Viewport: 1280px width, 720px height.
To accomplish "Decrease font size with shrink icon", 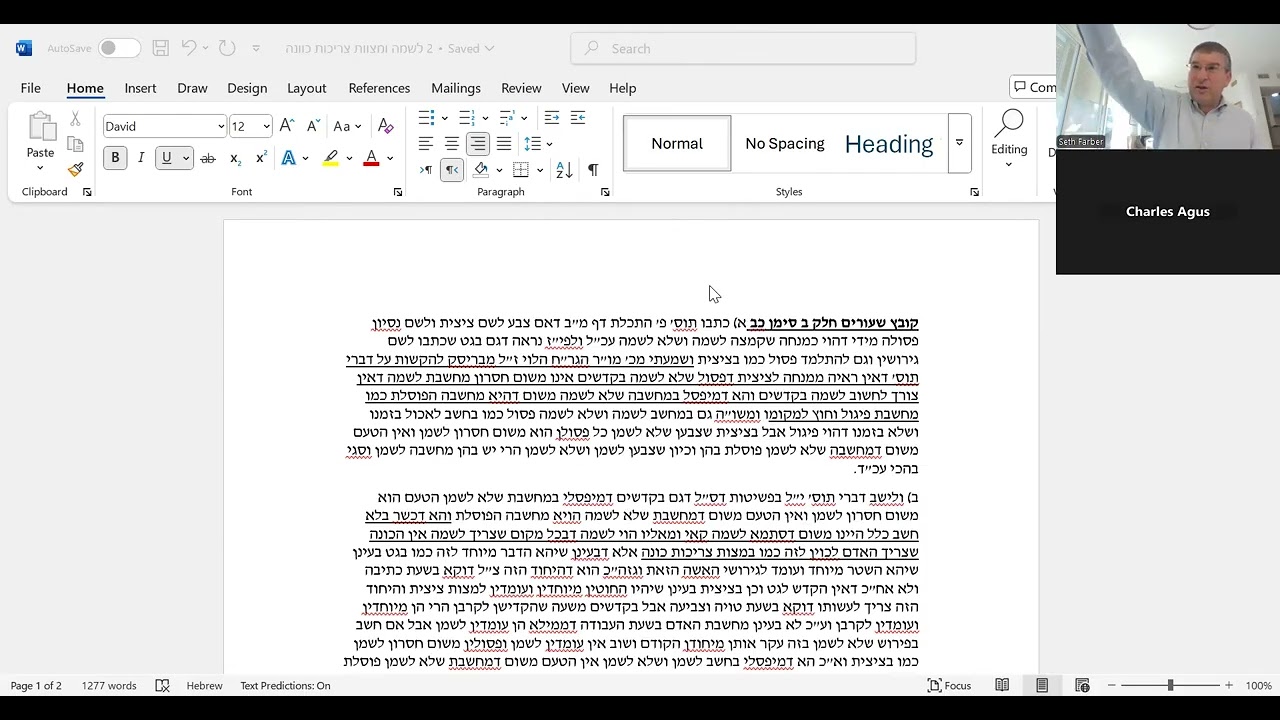I will (313, 126).
